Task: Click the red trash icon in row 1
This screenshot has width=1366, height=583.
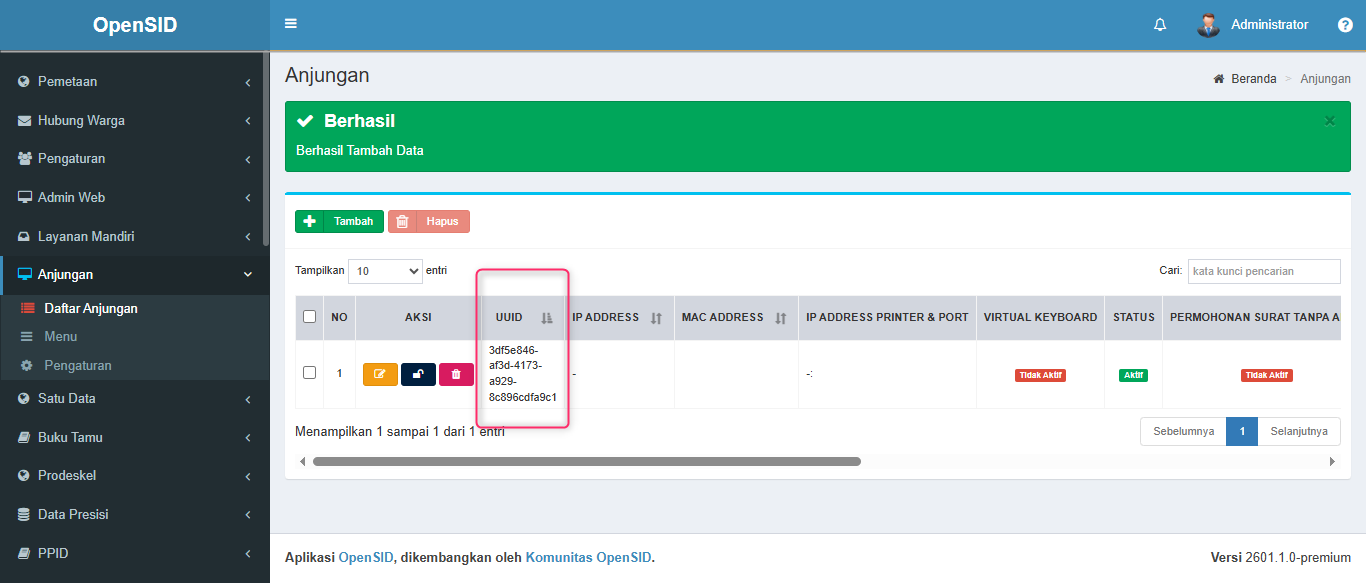Action: click(x=456, y=374)
